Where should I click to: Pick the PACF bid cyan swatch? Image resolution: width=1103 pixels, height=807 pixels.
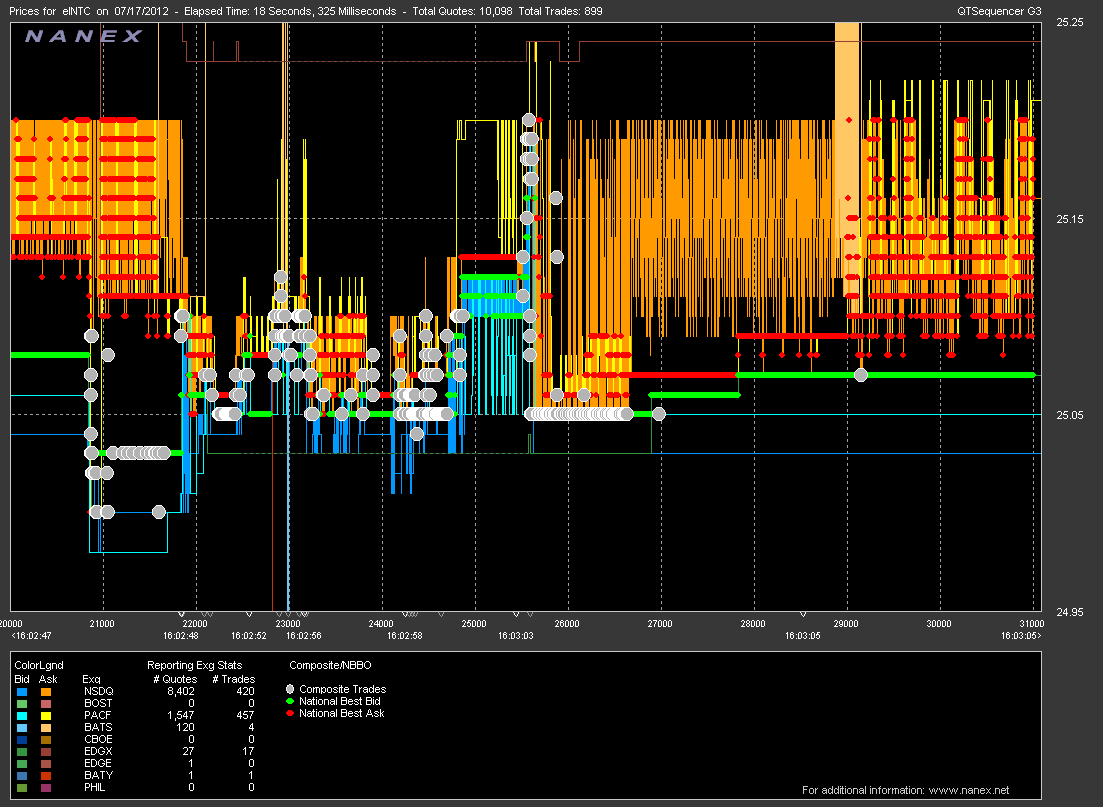coord(22,716)
